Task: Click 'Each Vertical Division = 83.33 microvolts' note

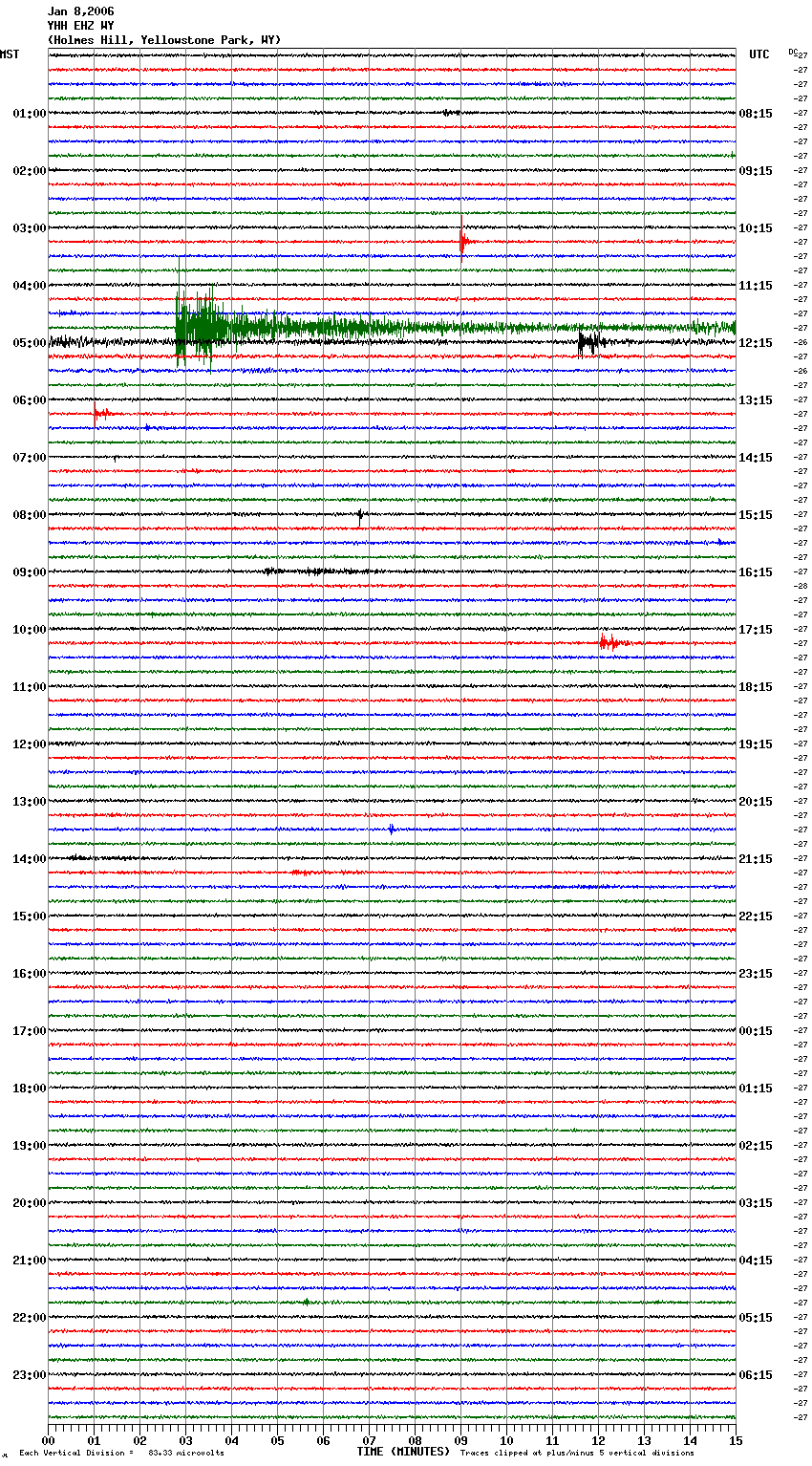Action: pyautogui.click(x=121, y=1453)
